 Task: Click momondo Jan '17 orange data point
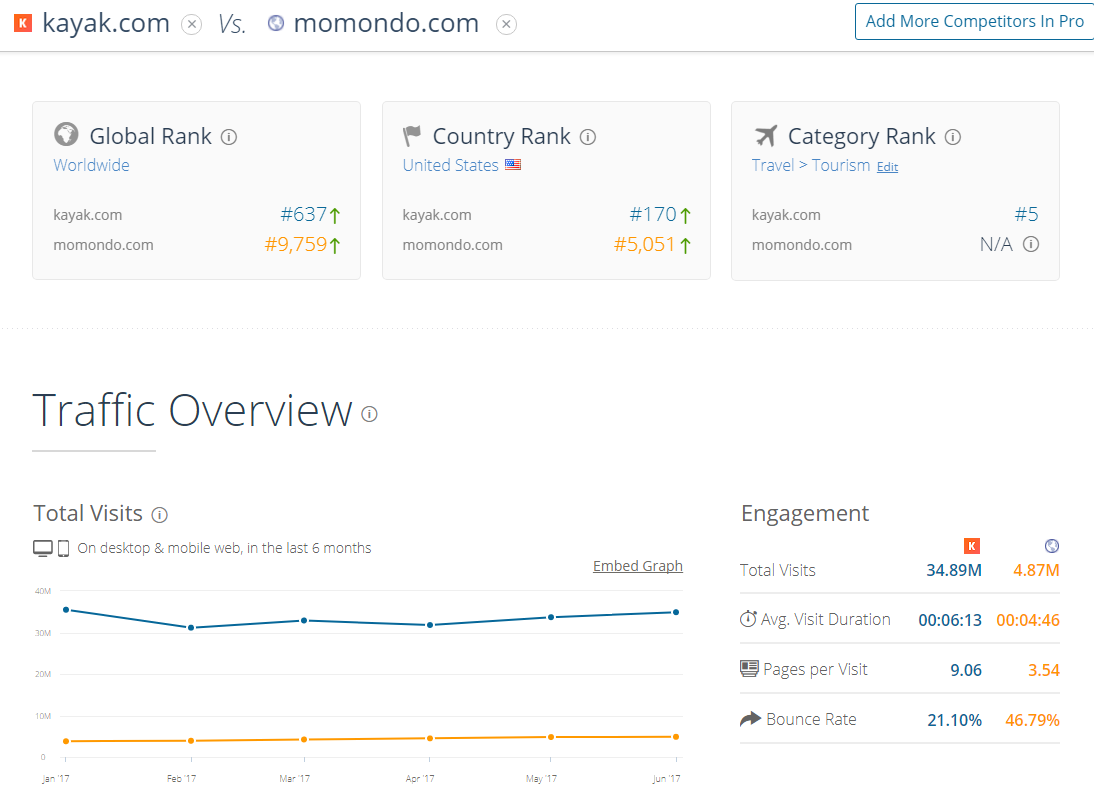(66, 741)
